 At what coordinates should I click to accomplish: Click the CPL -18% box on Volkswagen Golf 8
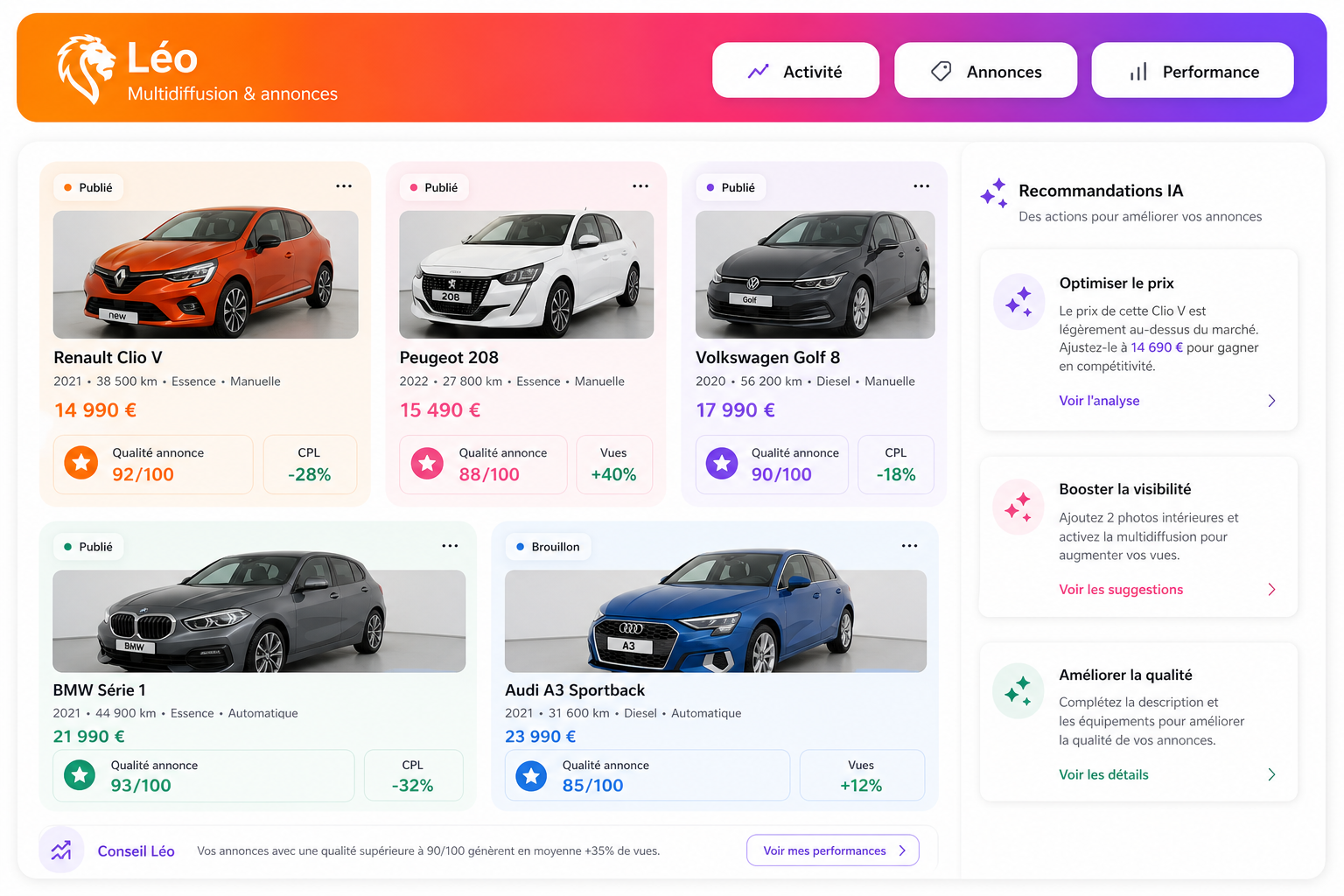[896, 465]
